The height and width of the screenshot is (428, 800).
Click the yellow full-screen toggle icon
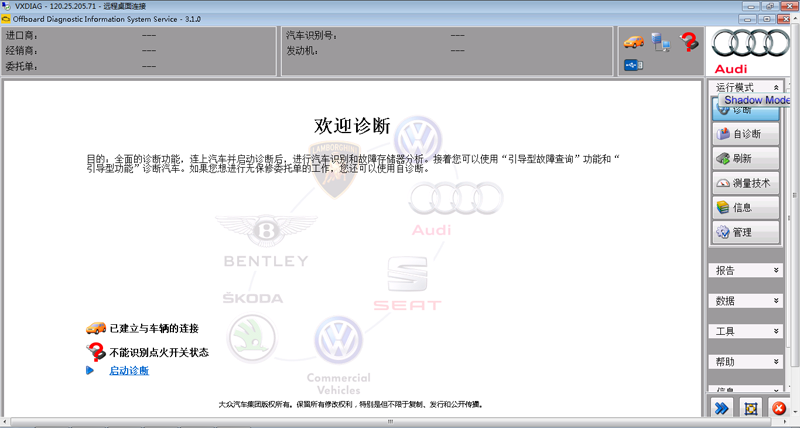coord(751,408)
